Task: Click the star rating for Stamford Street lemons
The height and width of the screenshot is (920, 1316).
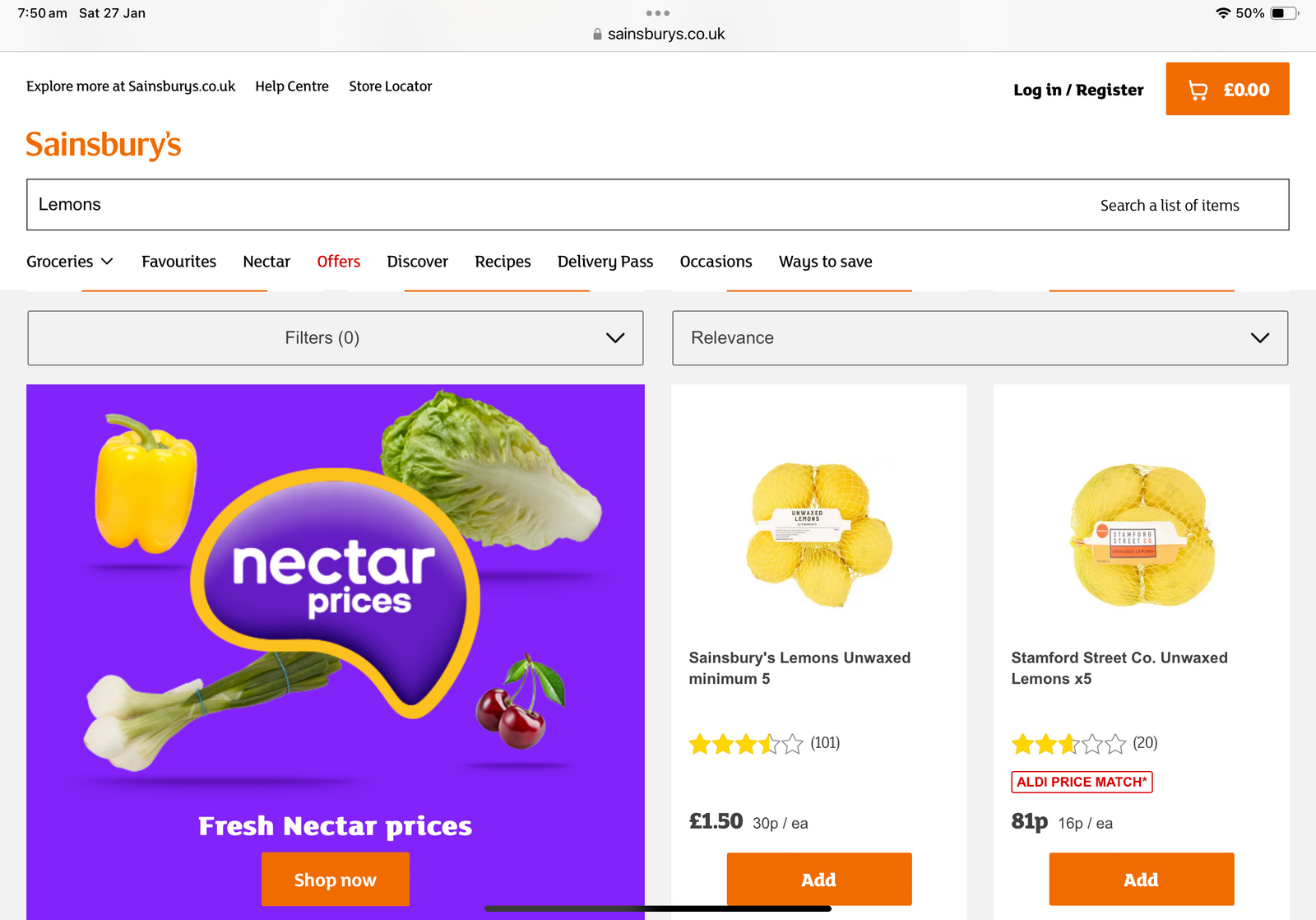Action: (1068, 744)
